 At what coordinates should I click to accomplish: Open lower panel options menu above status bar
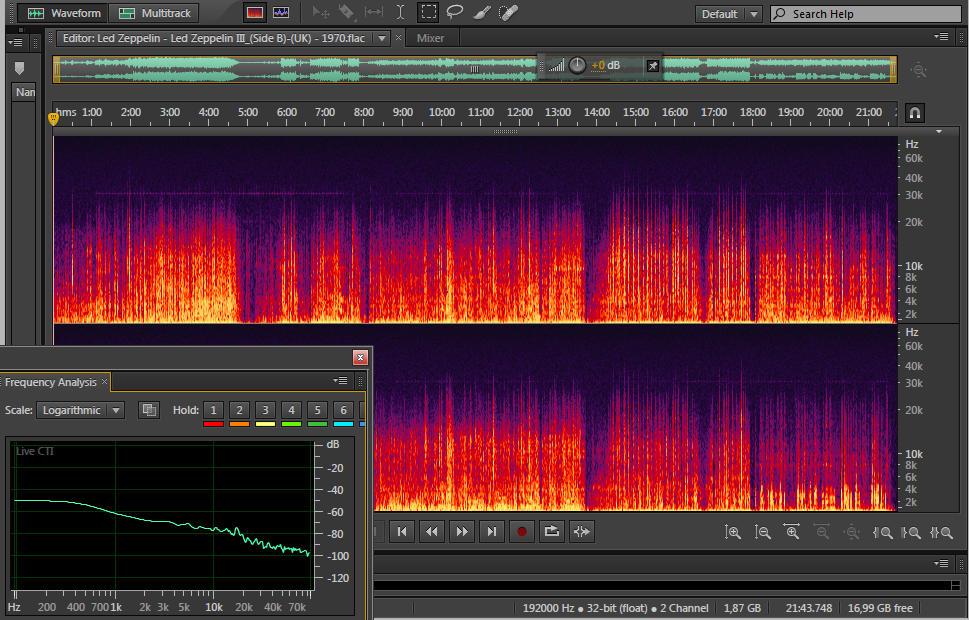pyautogui.click(x=941, y=563)
